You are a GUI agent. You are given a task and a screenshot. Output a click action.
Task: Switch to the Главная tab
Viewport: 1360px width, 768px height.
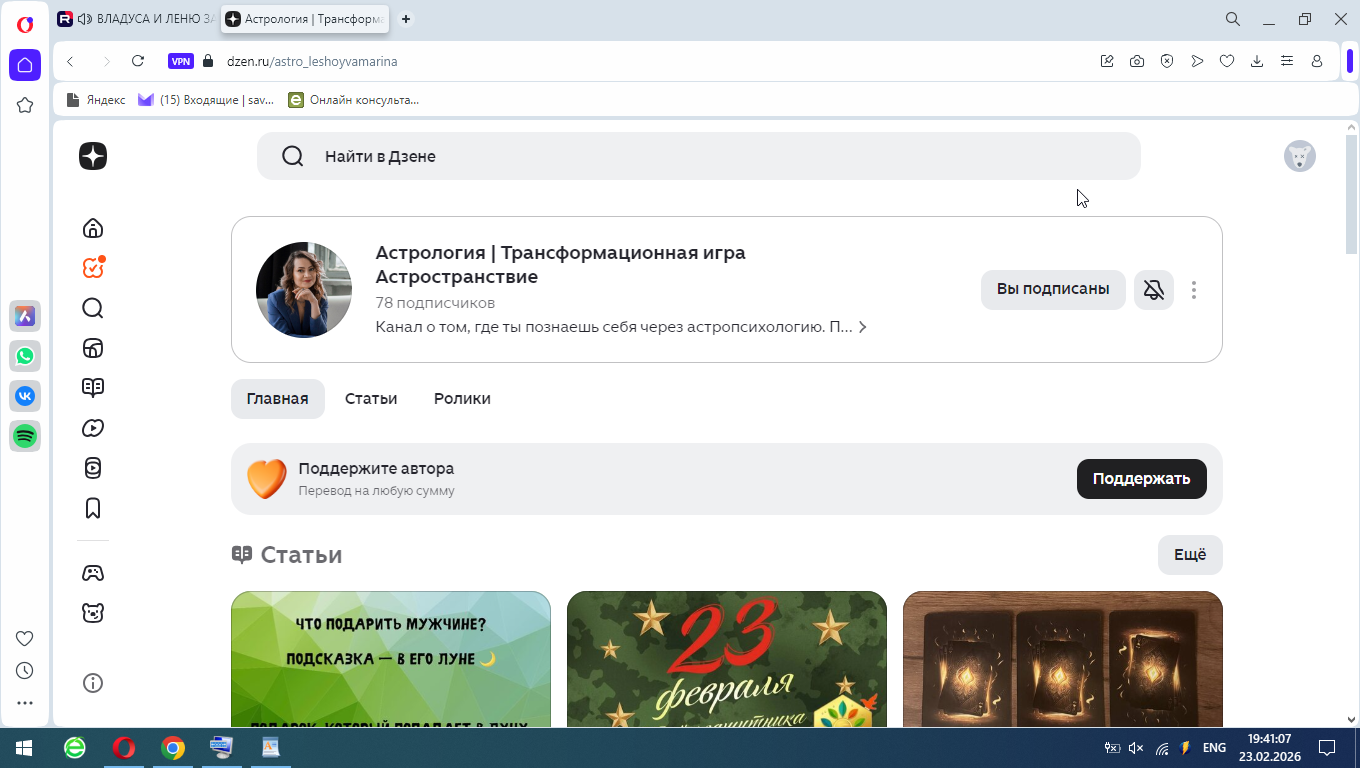click(x=278, y=398)
